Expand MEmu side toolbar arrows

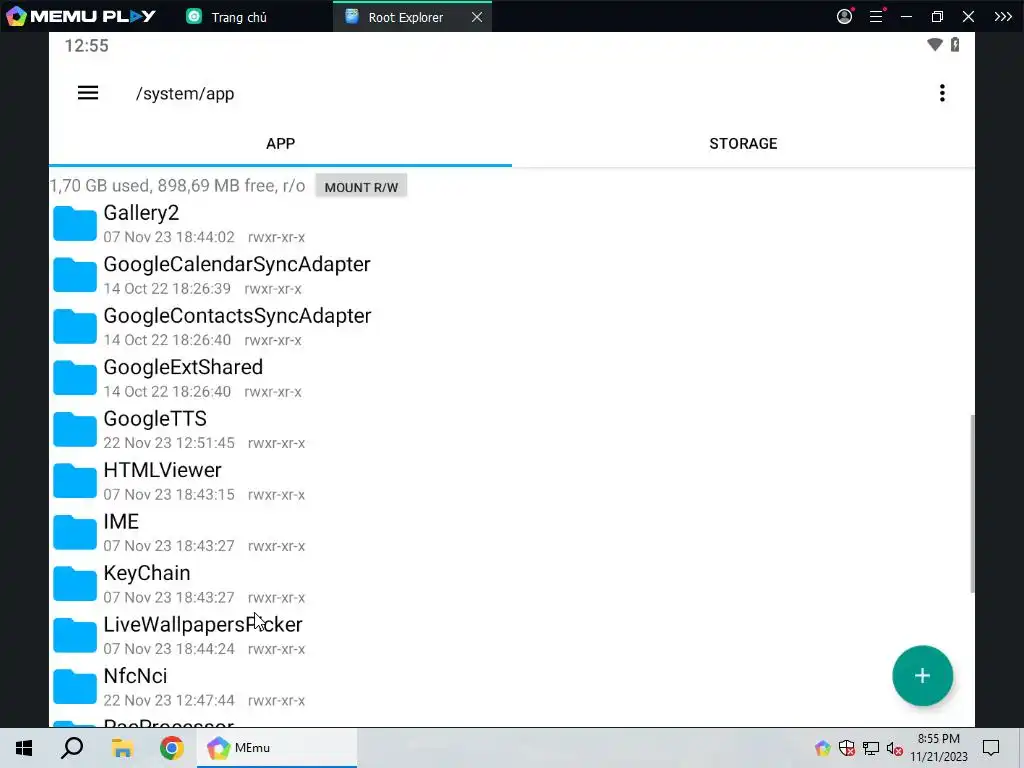click(x=1002, y=16)
